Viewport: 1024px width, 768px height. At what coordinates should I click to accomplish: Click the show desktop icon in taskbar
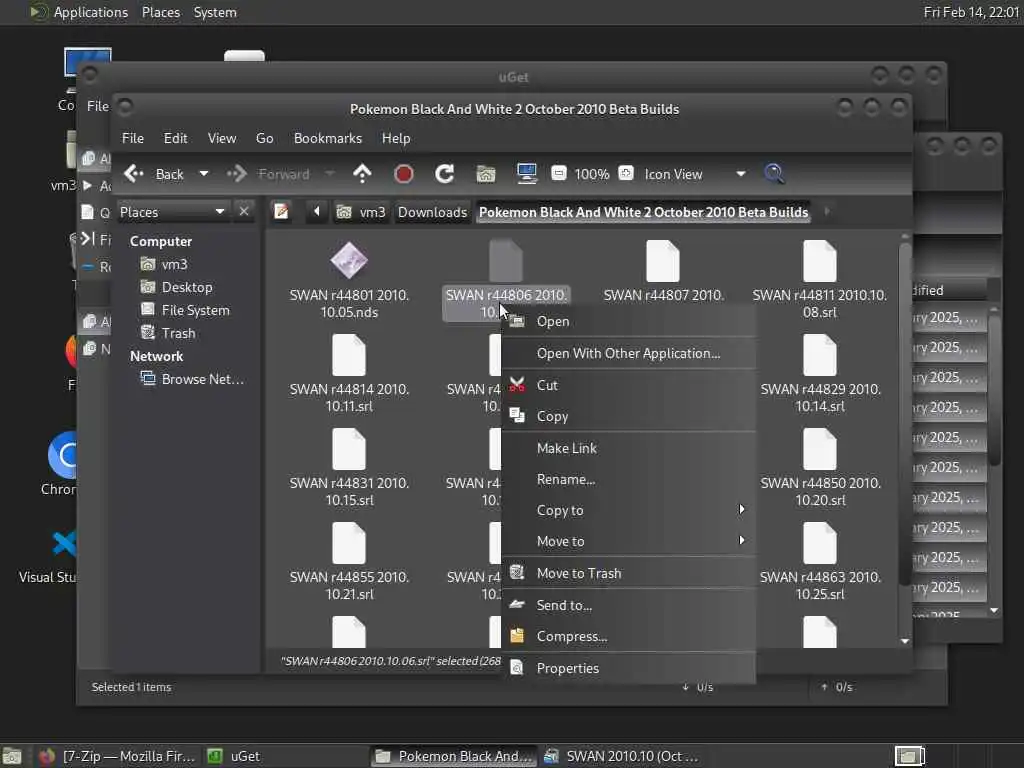pyautogui.click(x=12, y=756)
